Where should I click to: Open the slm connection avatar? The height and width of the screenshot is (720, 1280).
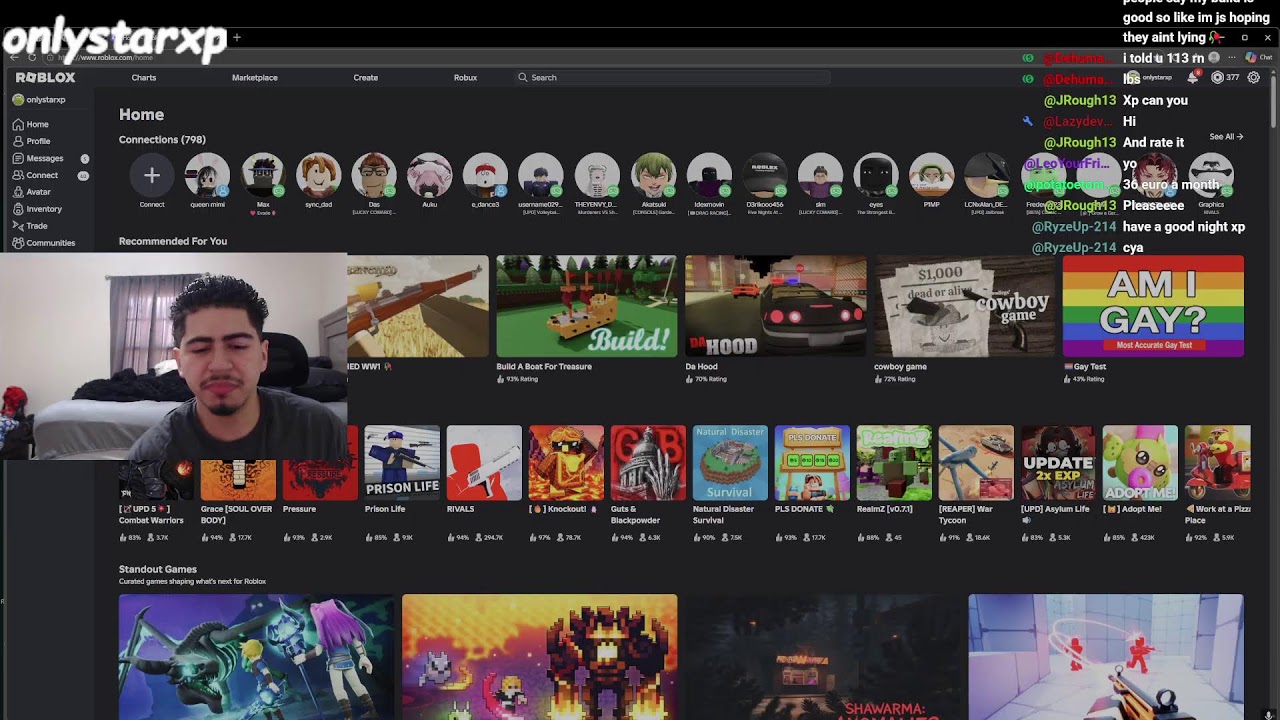pyautogui.click(x=820, y=176)
